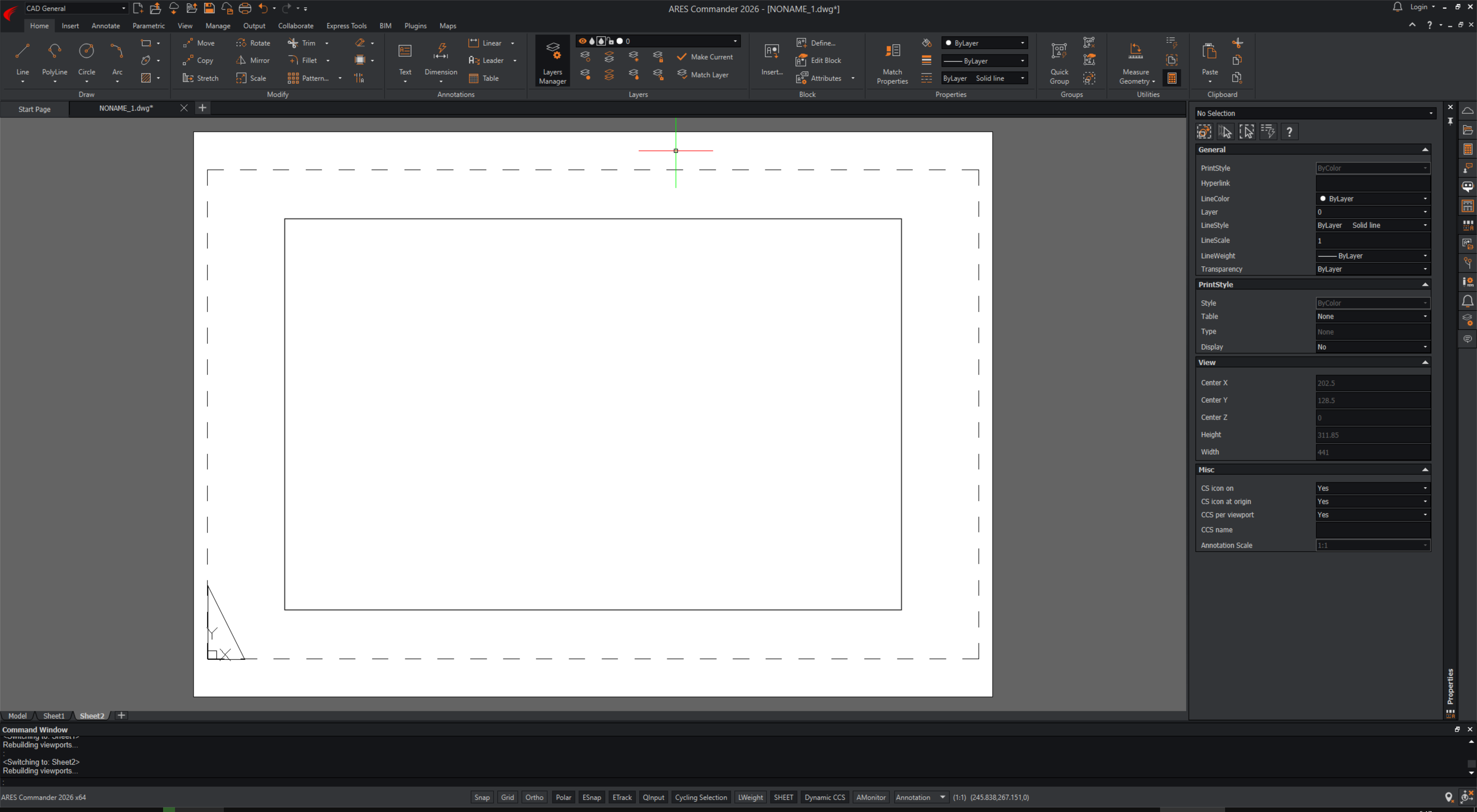Viewport: 1477px width, 812px height.
Task: Toggle ESnap in the status bar
Action: click(591, 797)
